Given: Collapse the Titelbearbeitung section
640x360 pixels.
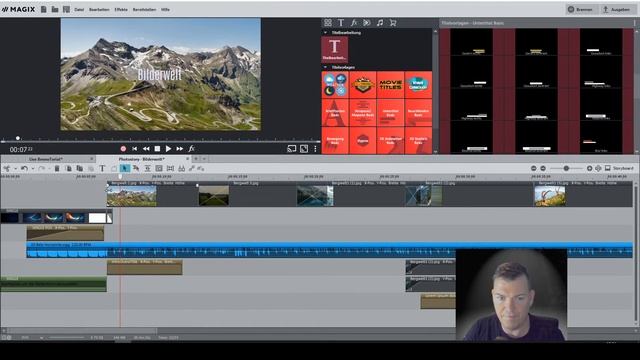Looking at the screenshot, I should [325, 33].
